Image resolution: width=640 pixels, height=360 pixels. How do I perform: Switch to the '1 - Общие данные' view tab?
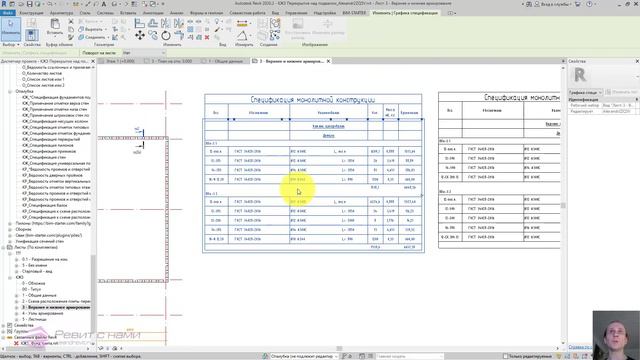[225, 61]
